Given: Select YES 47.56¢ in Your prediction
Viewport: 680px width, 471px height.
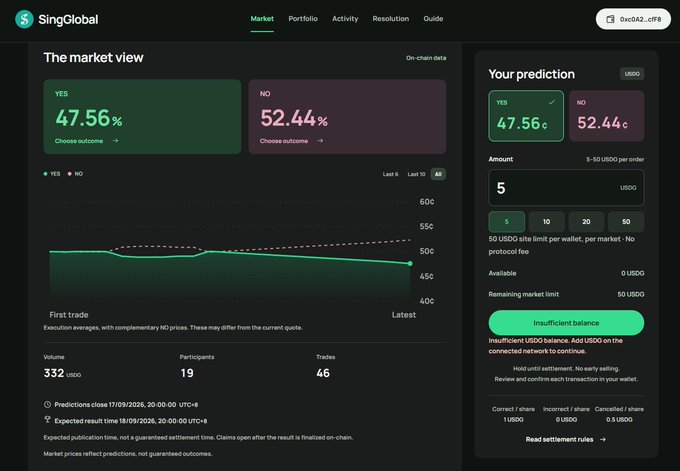Looking at the screenshot, I should 526,116.
